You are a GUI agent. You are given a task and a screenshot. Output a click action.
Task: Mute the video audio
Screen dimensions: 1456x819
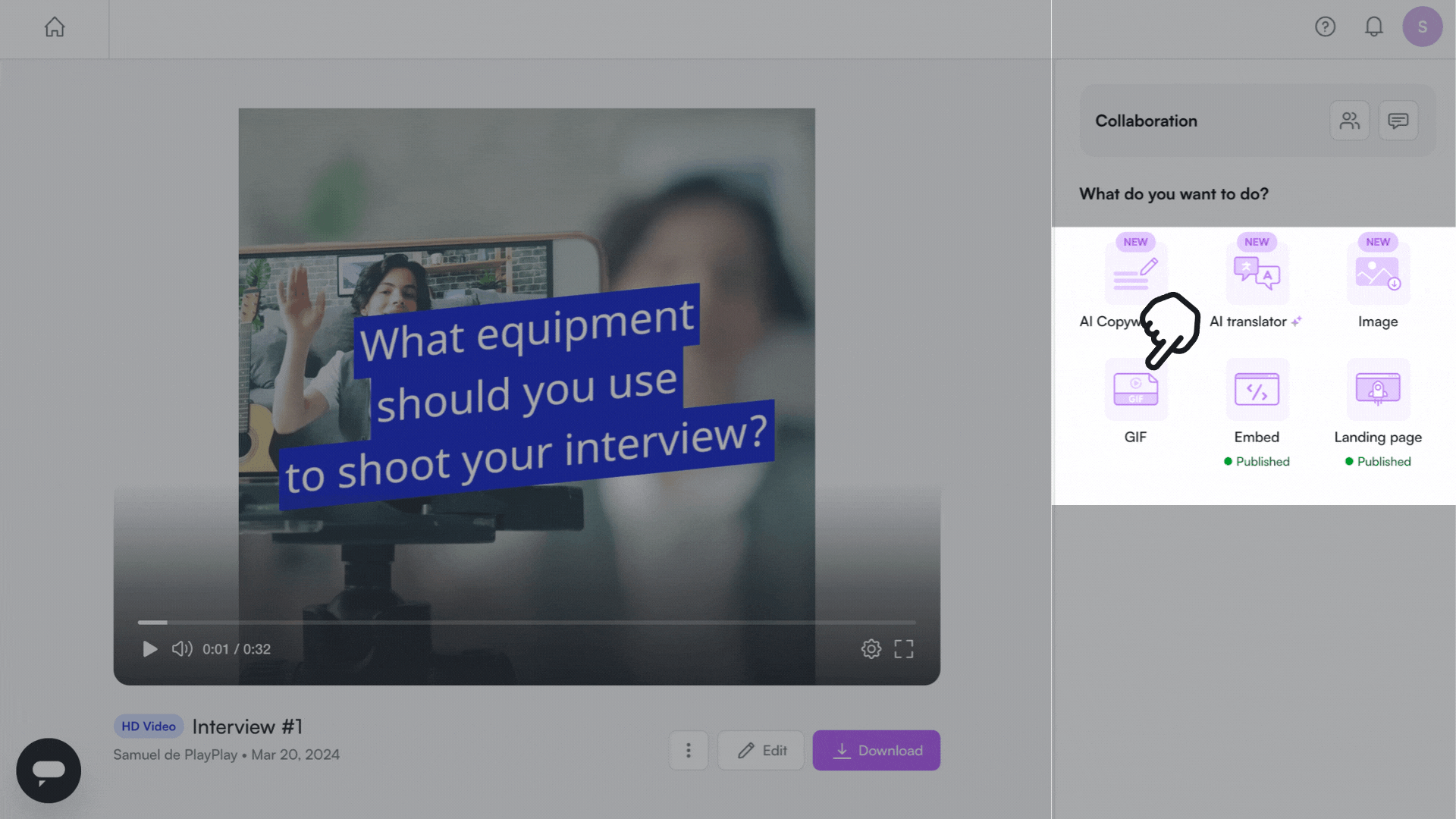coord(181,649)
